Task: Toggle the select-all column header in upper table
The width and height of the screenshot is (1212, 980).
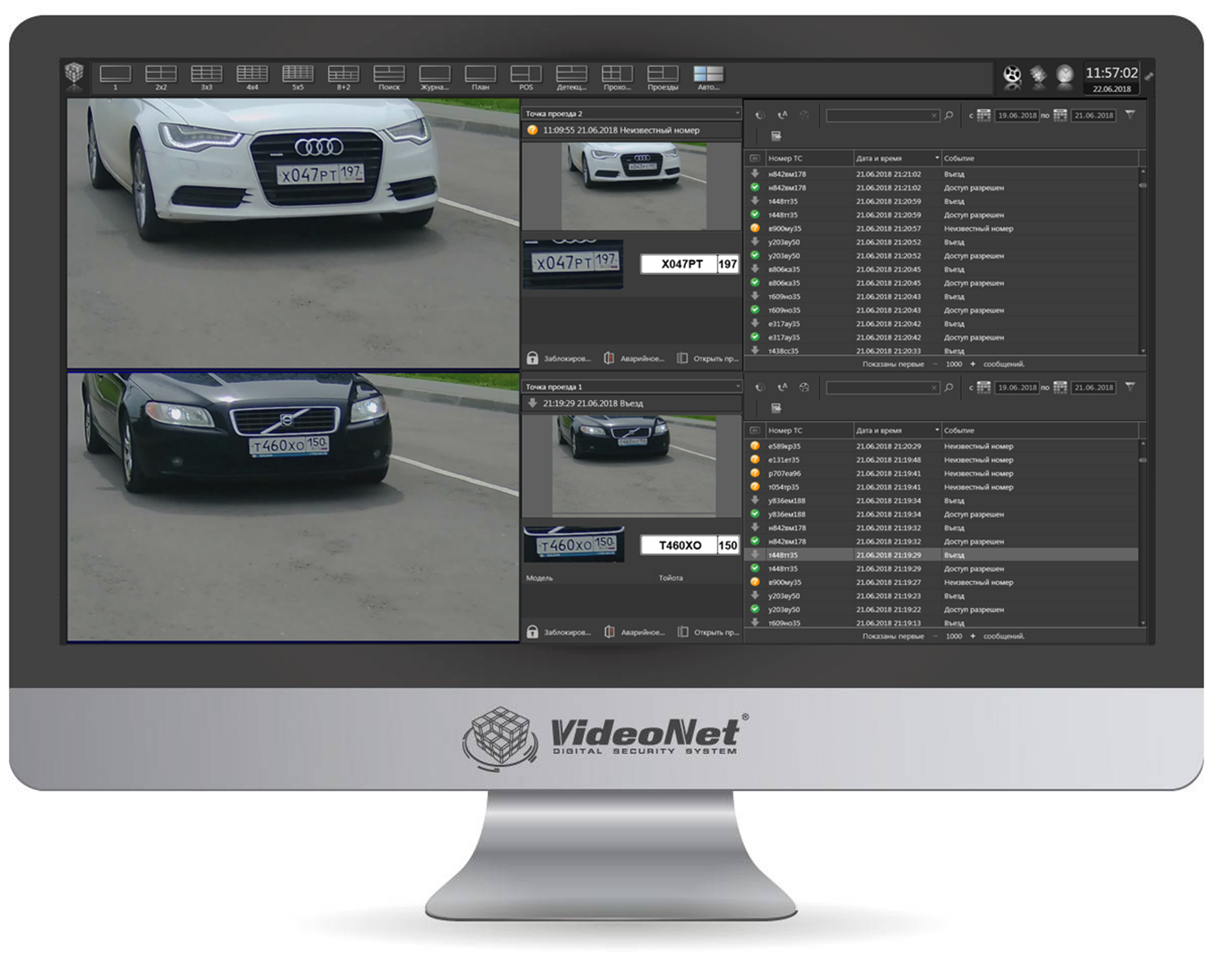Action: 755,158
